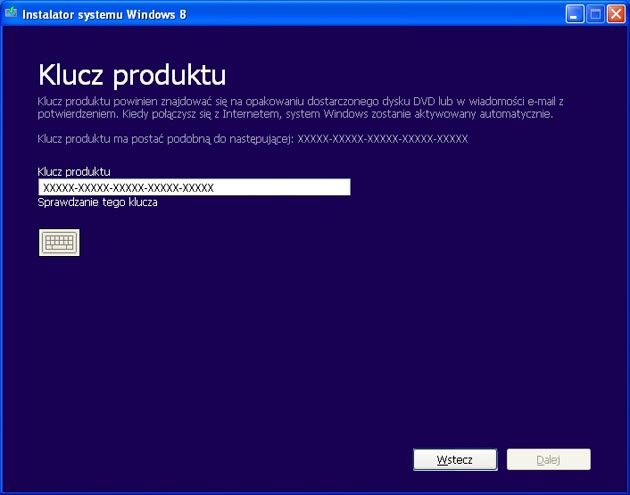Image resolution: width=630 pixels, height=495 pixels.
Task: Go back with the Wstecz button
Action: pos(455,460)
